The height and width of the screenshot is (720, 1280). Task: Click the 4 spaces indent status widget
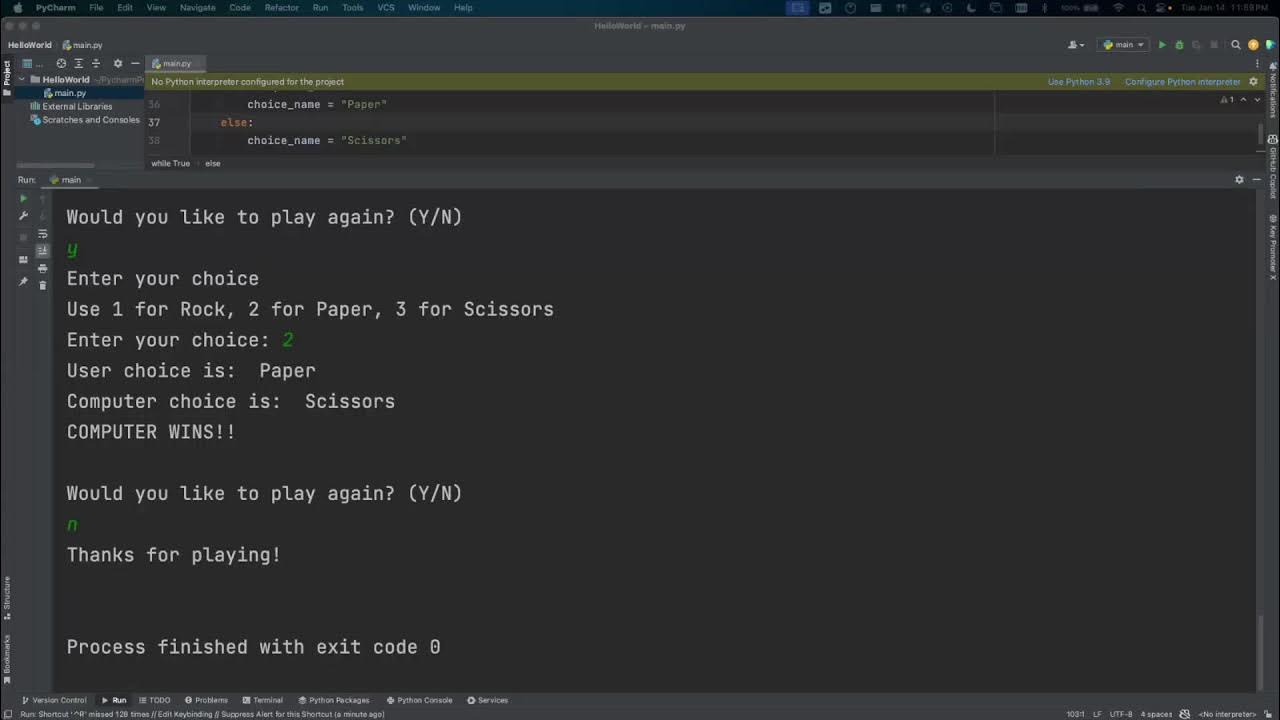(x=1157, y=714)
